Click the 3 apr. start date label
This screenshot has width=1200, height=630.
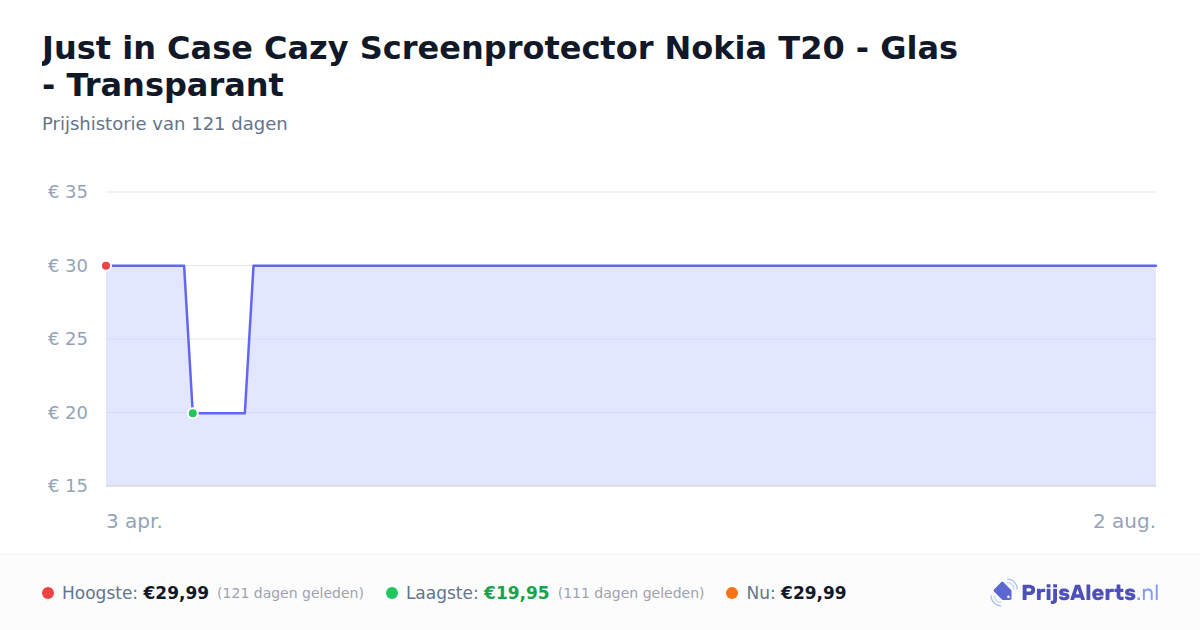[x=135, y=521]
